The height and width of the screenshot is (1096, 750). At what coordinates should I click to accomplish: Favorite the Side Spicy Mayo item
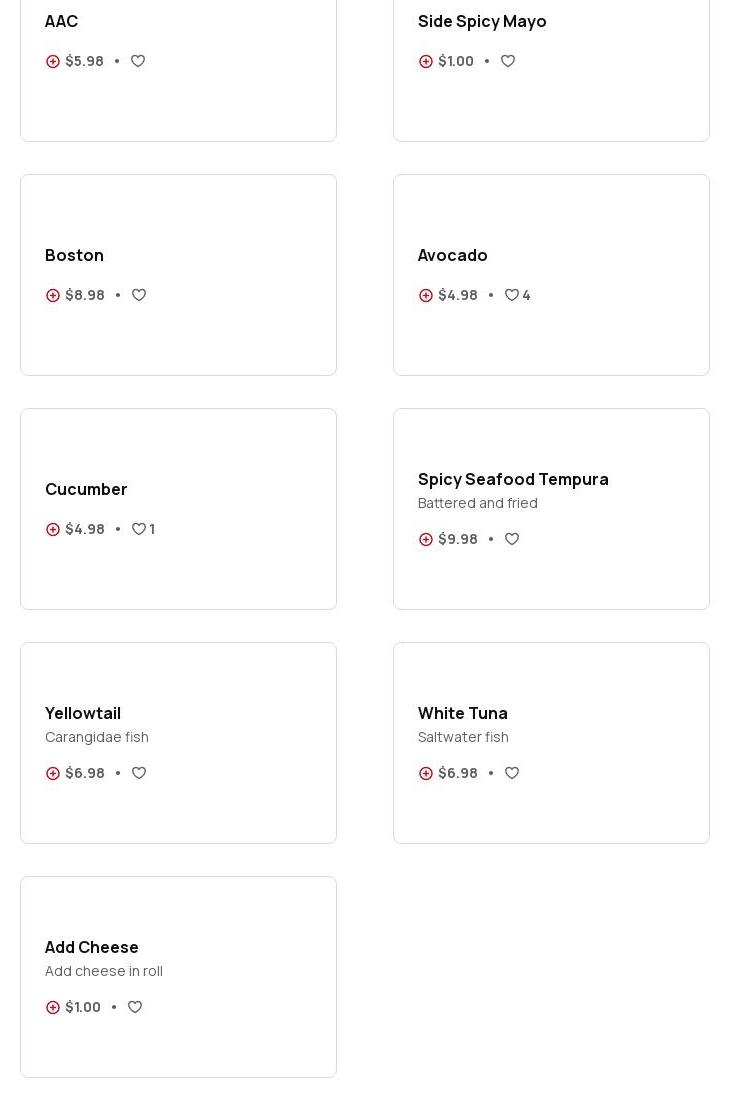508,61
